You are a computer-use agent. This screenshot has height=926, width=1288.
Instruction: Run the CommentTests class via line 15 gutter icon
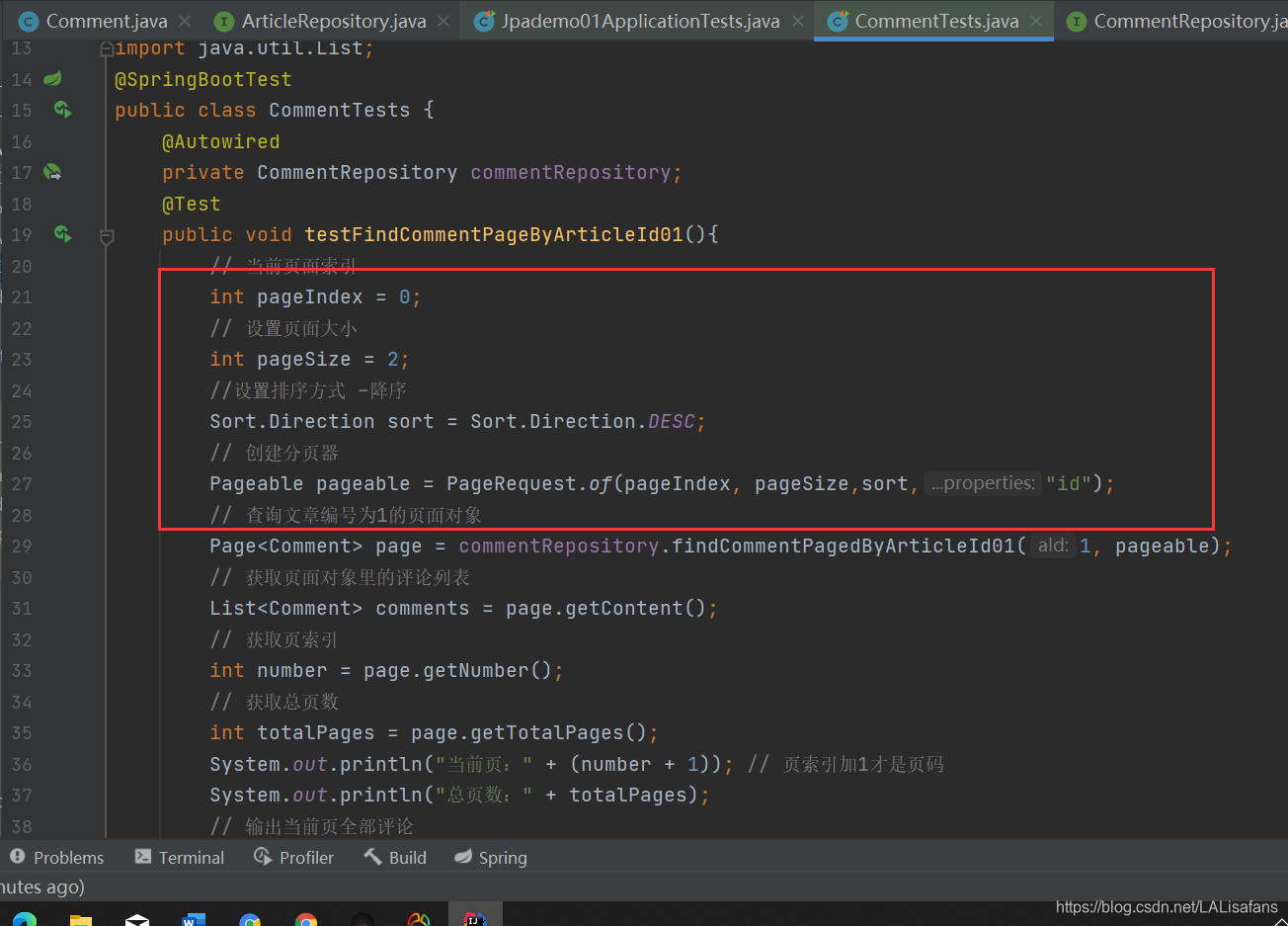[62, 110]
